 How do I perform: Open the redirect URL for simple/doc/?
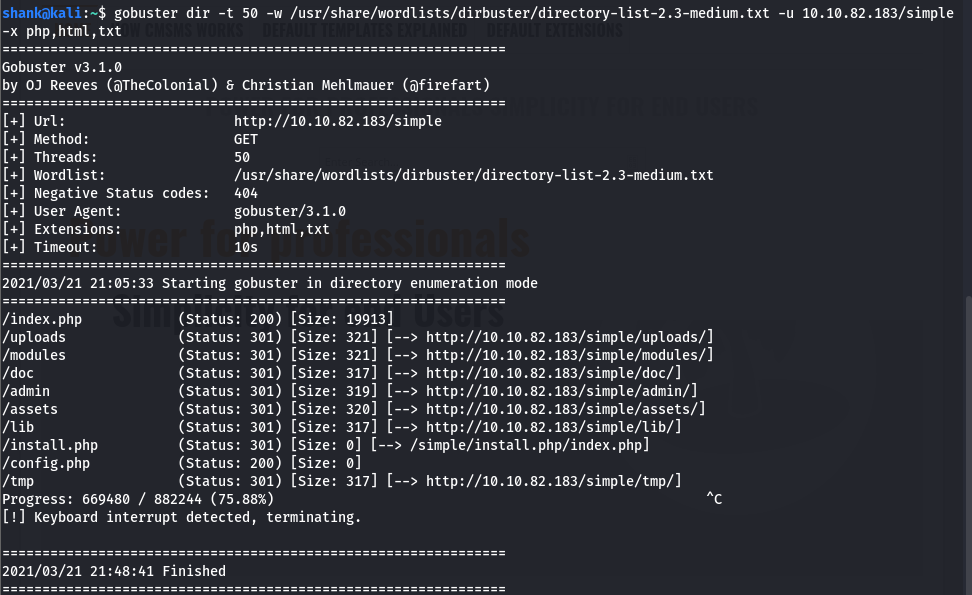549,372
